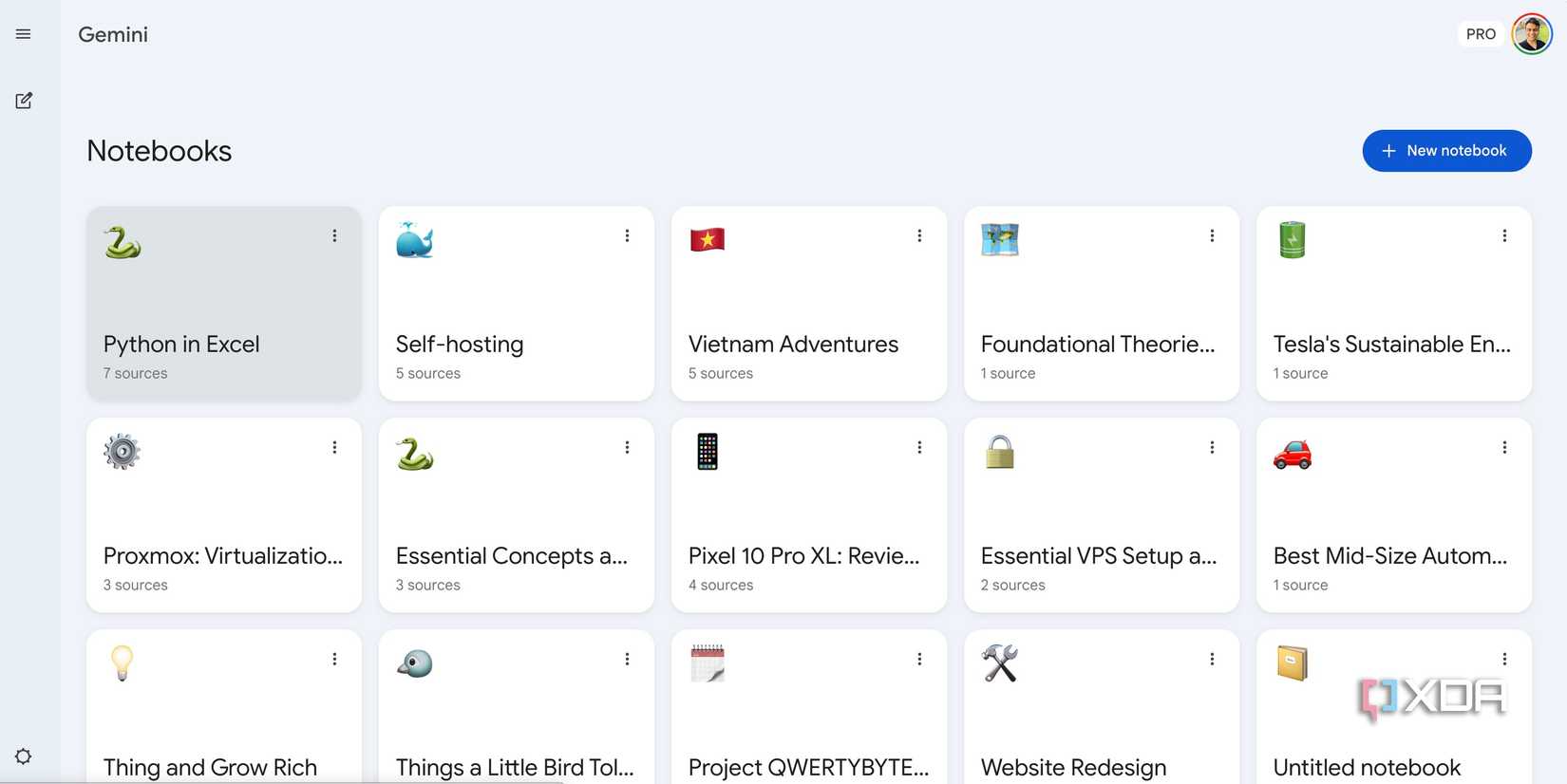The height and width of the screenshot is (784, 1567).
Task: Click "2 sources" under Essential VPS Setup
Action: click(x=1013, y=586)
